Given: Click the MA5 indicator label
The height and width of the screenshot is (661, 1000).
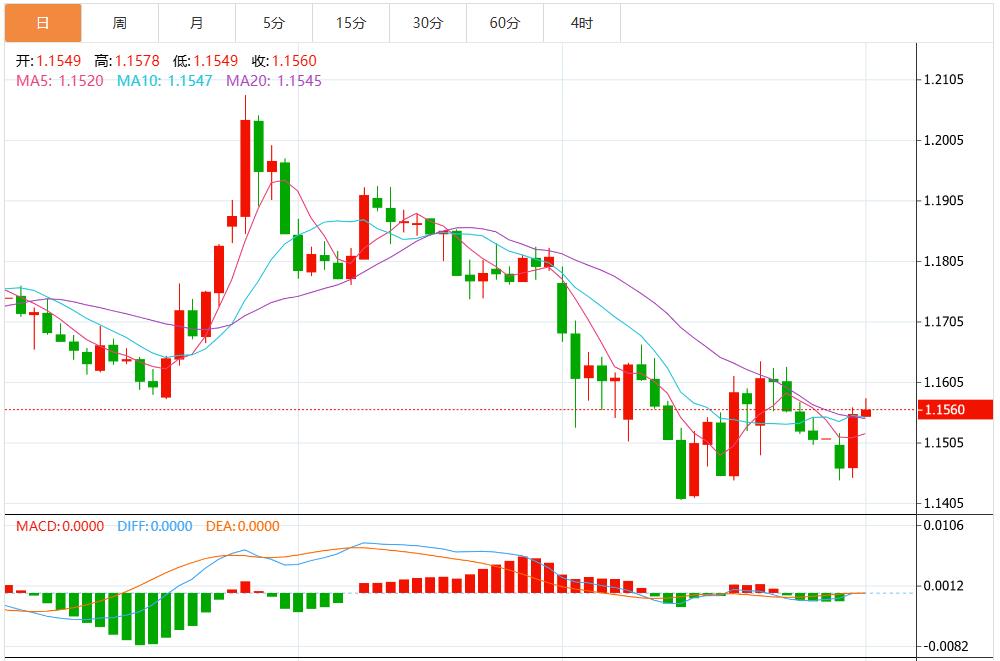Looking at the screenshot, I should [x=59, y=80].
